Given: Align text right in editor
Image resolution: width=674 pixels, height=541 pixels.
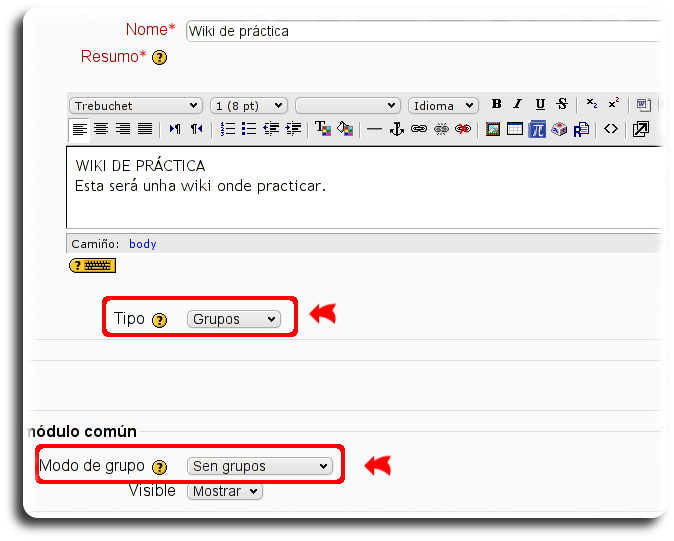Looking at the screenshot, I should [x=123, y=129].
